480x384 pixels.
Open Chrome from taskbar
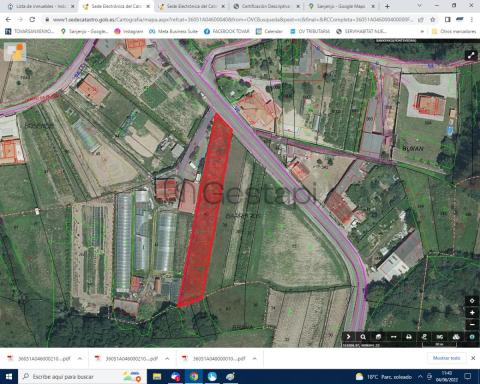[x=193, y=377]
